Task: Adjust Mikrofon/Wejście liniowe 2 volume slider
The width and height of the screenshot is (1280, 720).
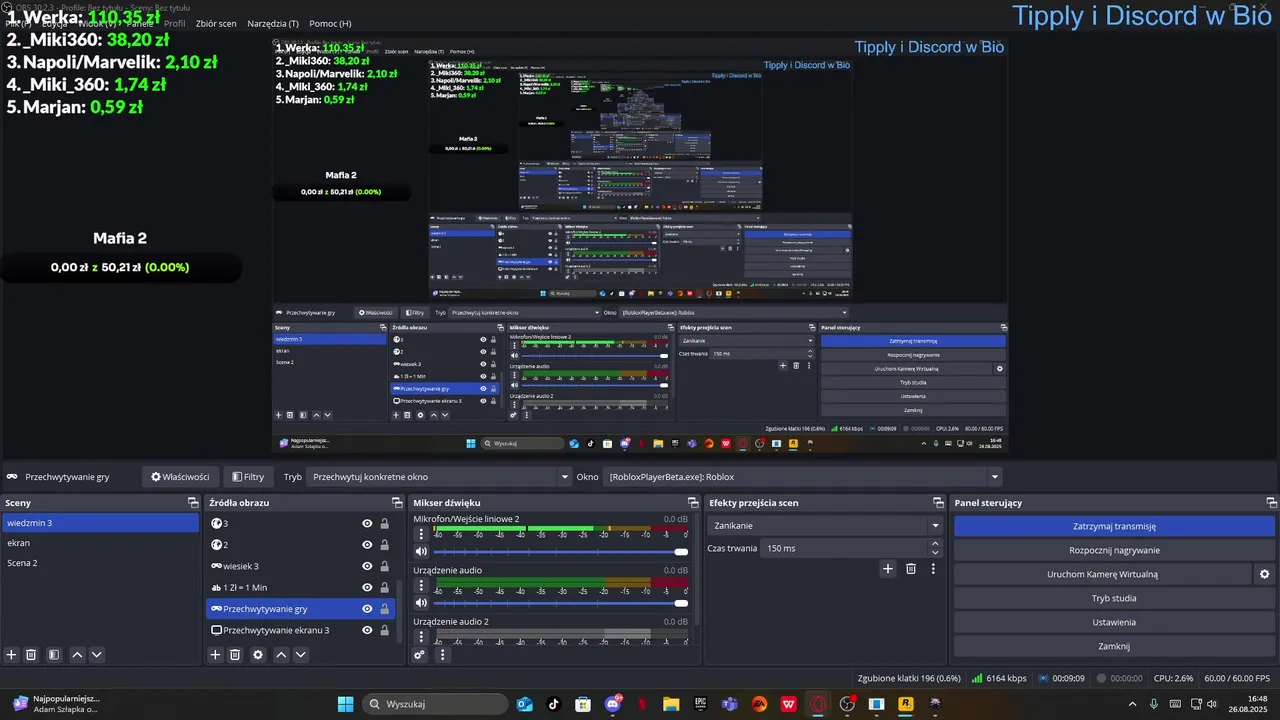Action: 560,551
